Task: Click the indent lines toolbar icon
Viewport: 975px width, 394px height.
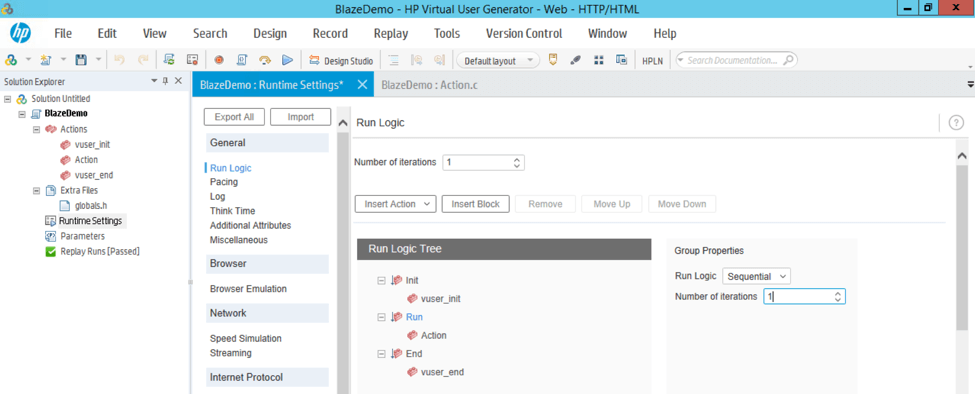Action: [393, 60]
